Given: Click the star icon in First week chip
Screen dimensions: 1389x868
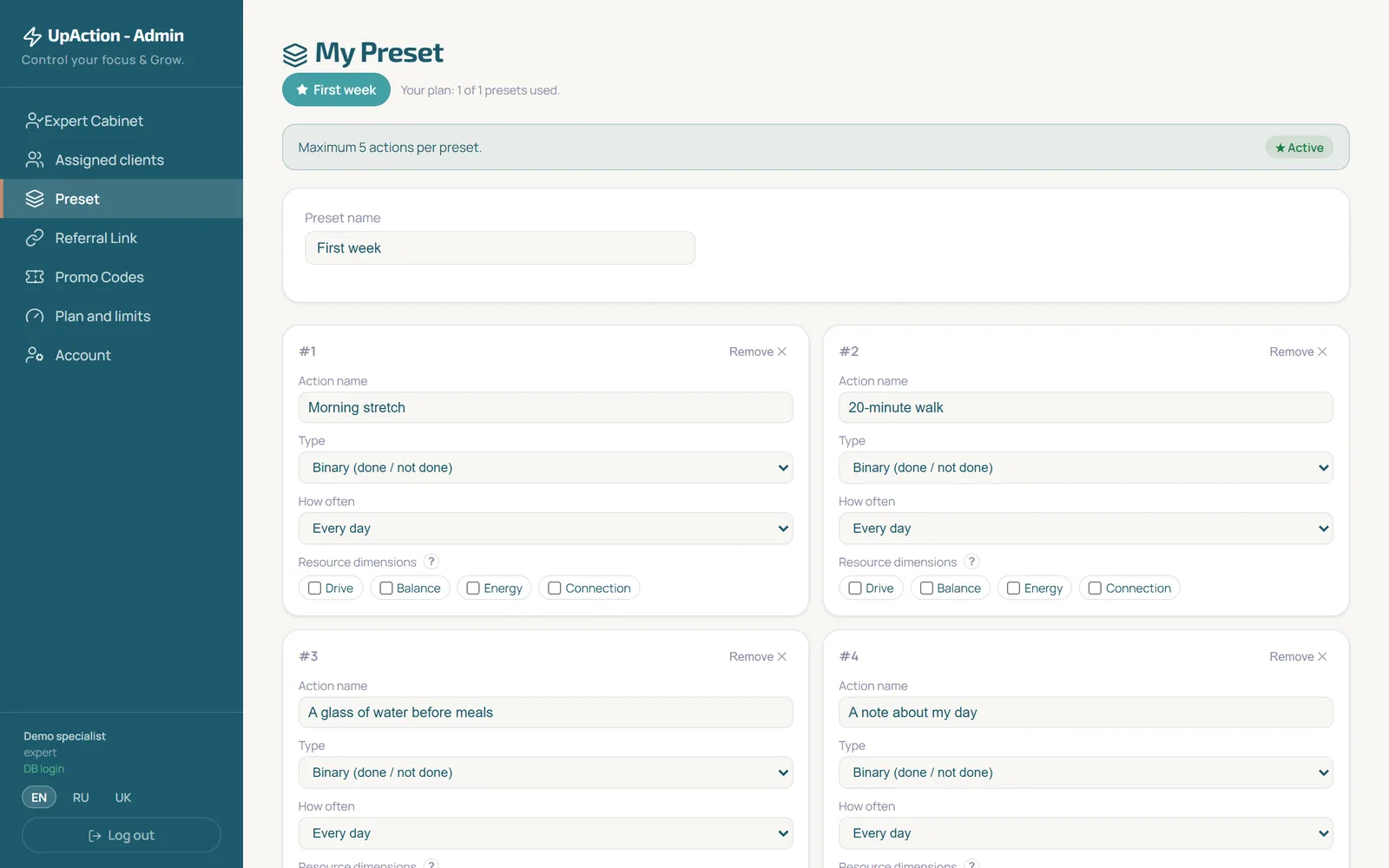Looking at the screenshot, I should click(x=302, y=89).
